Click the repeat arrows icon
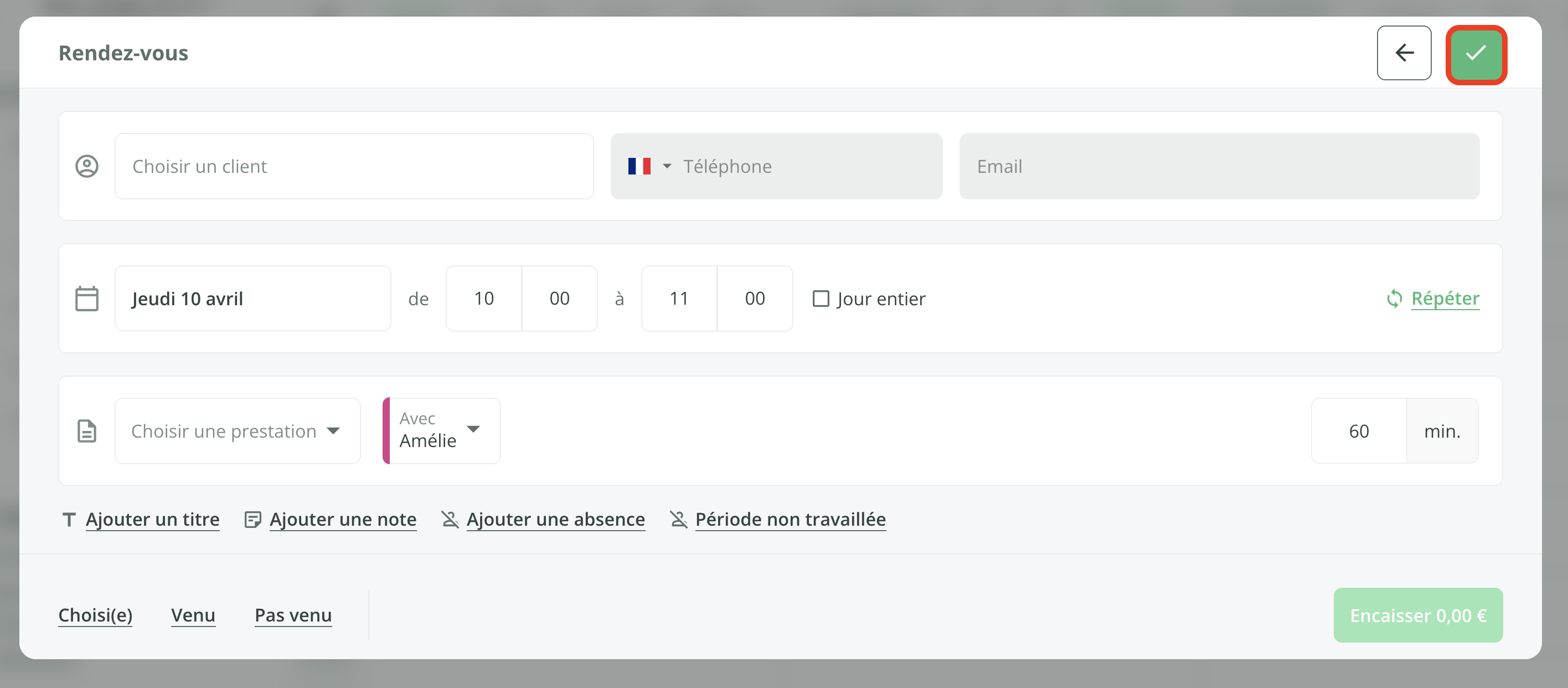 [1394, 299]
